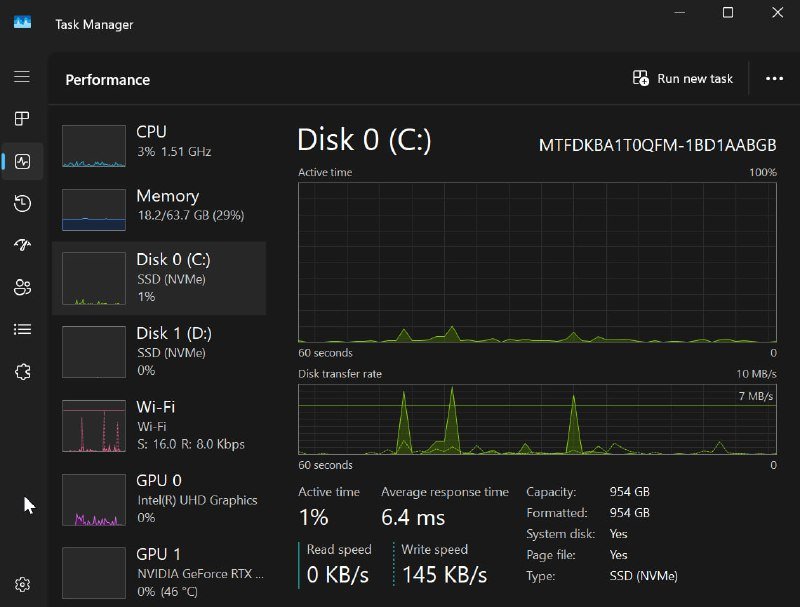This screenshot has height=607, width=800.
Task: Open Task Manager settings gear
Action: (x=23, y=583)
